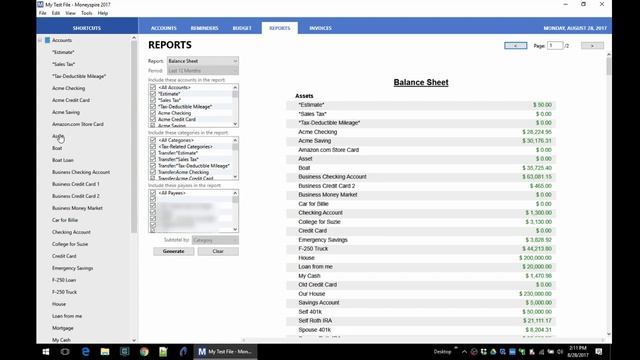Click the Moneyspire app icon in title bar
The image size is (640, 360).
click(x=40, y=4)
